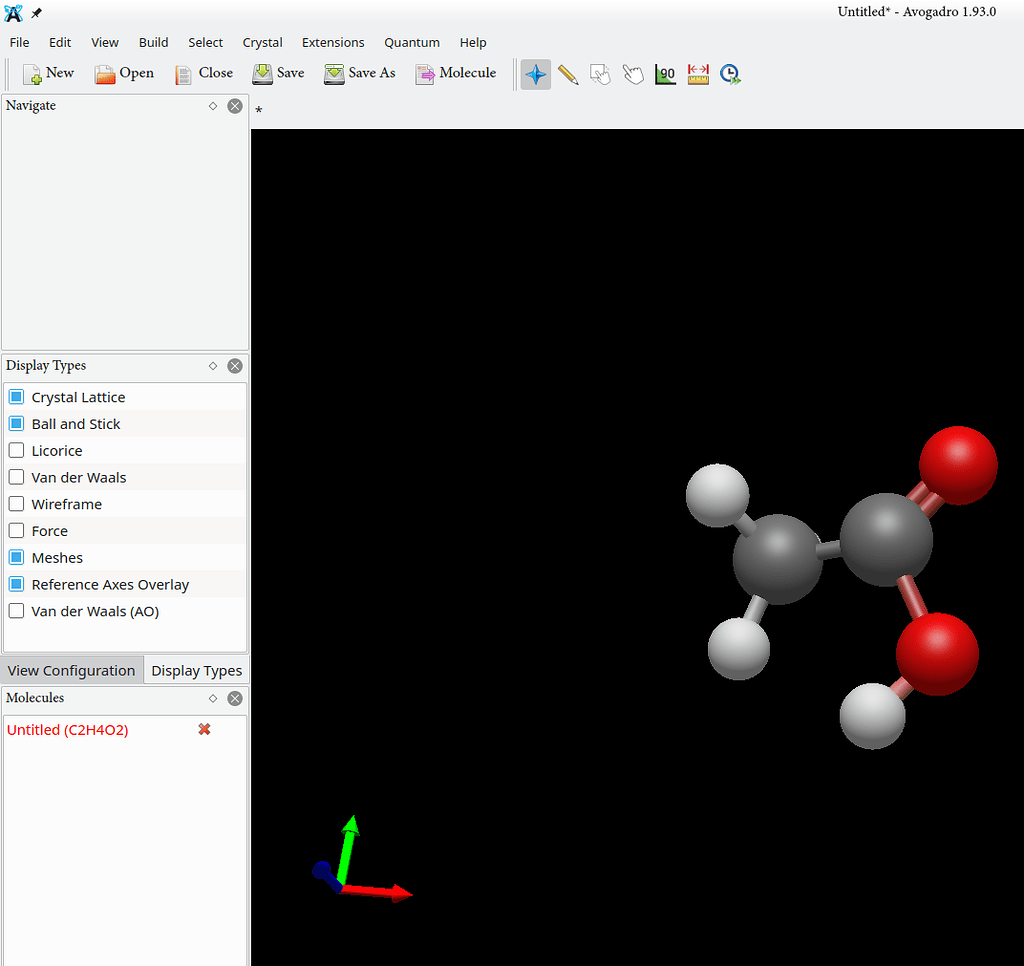The height and width of the screenshot is (966, 1024).
Task: Enable the Wireframe display type
Action: point(16,504)
